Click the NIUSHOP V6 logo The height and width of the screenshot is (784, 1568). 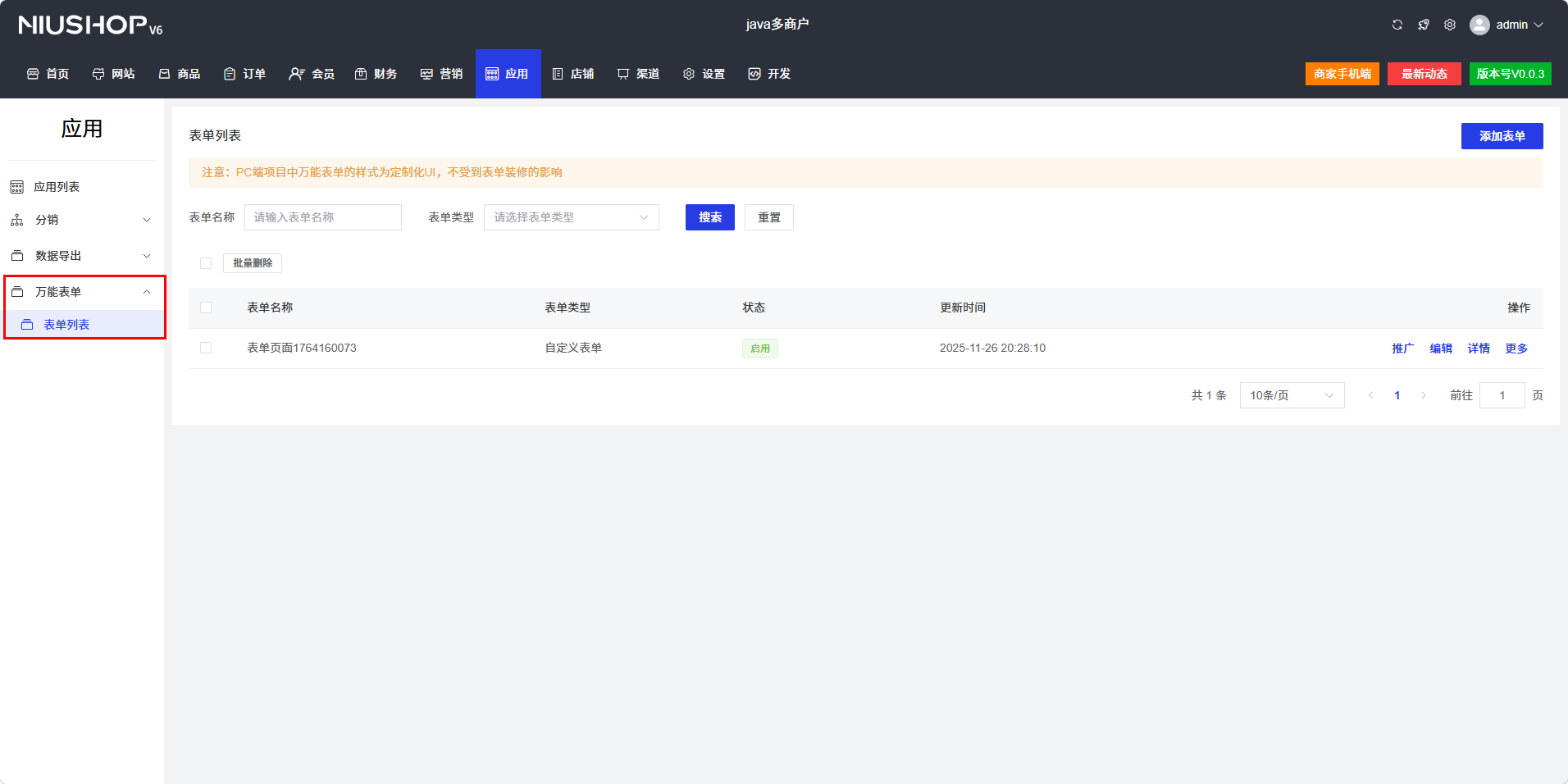(90, 25)
